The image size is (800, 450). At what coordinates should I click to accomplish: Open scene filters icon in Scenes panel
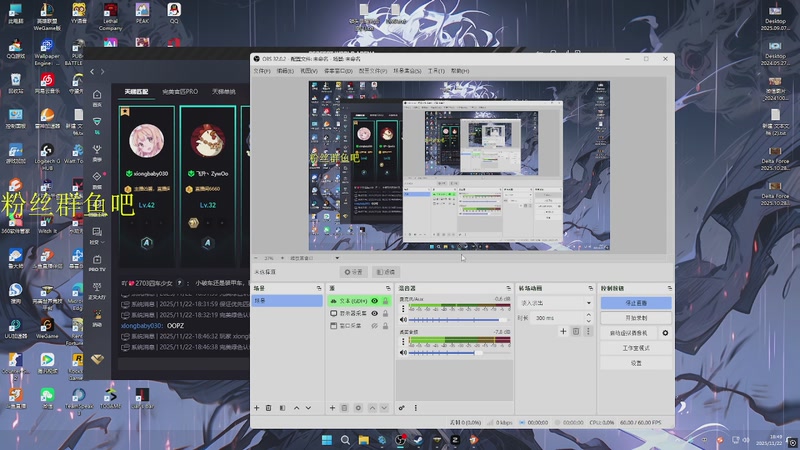283,408
